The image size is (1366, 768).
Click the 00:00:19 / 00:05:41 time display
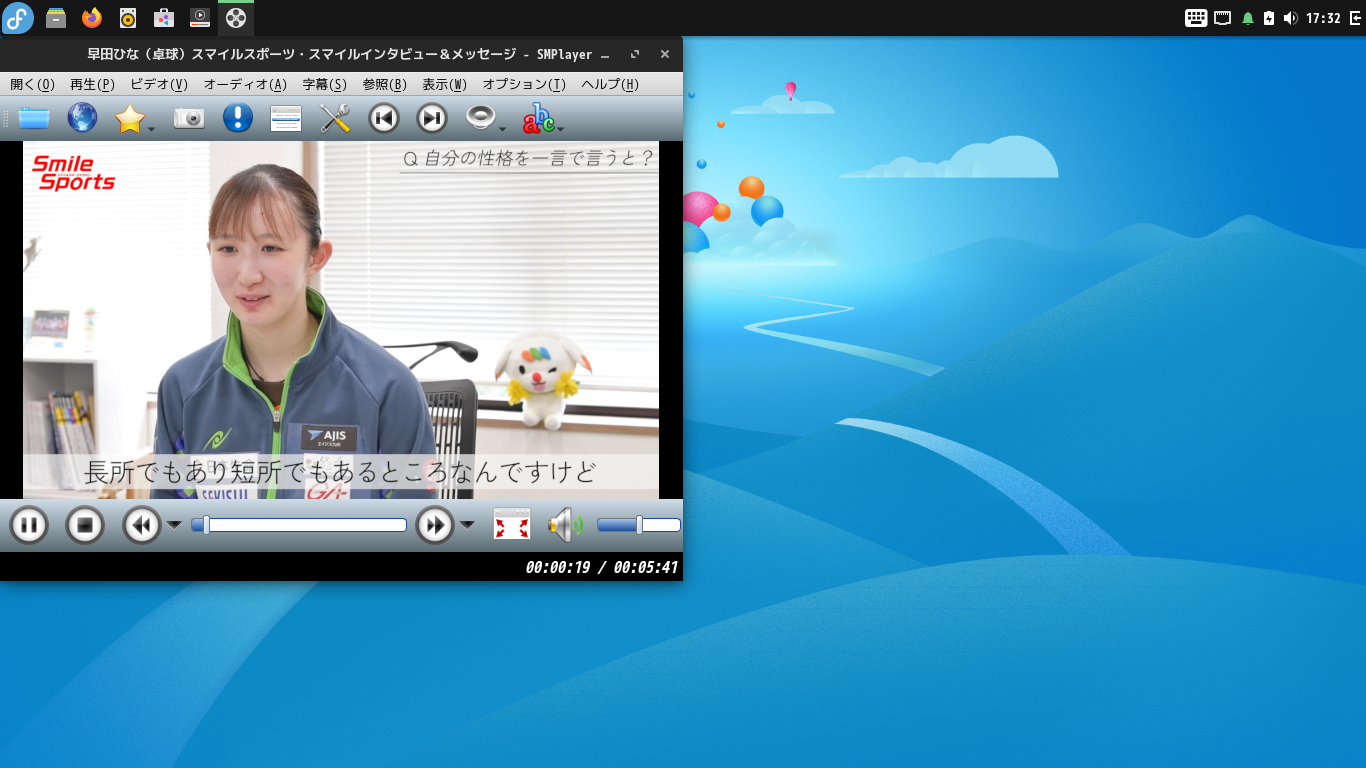point(602,568)
